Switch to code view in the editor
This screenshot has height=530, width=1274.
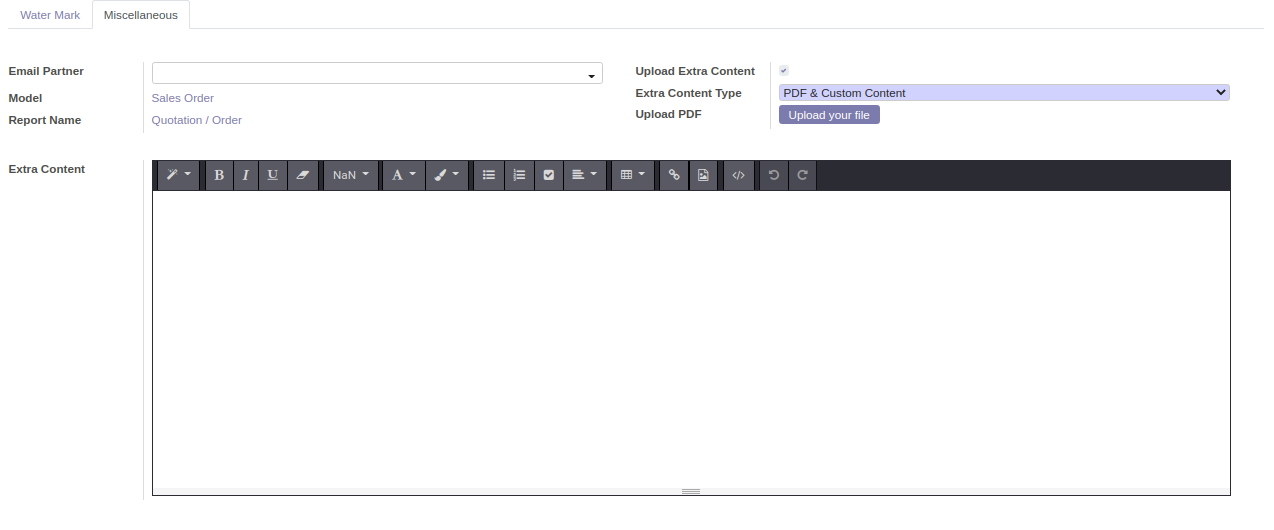click(739, 175)
